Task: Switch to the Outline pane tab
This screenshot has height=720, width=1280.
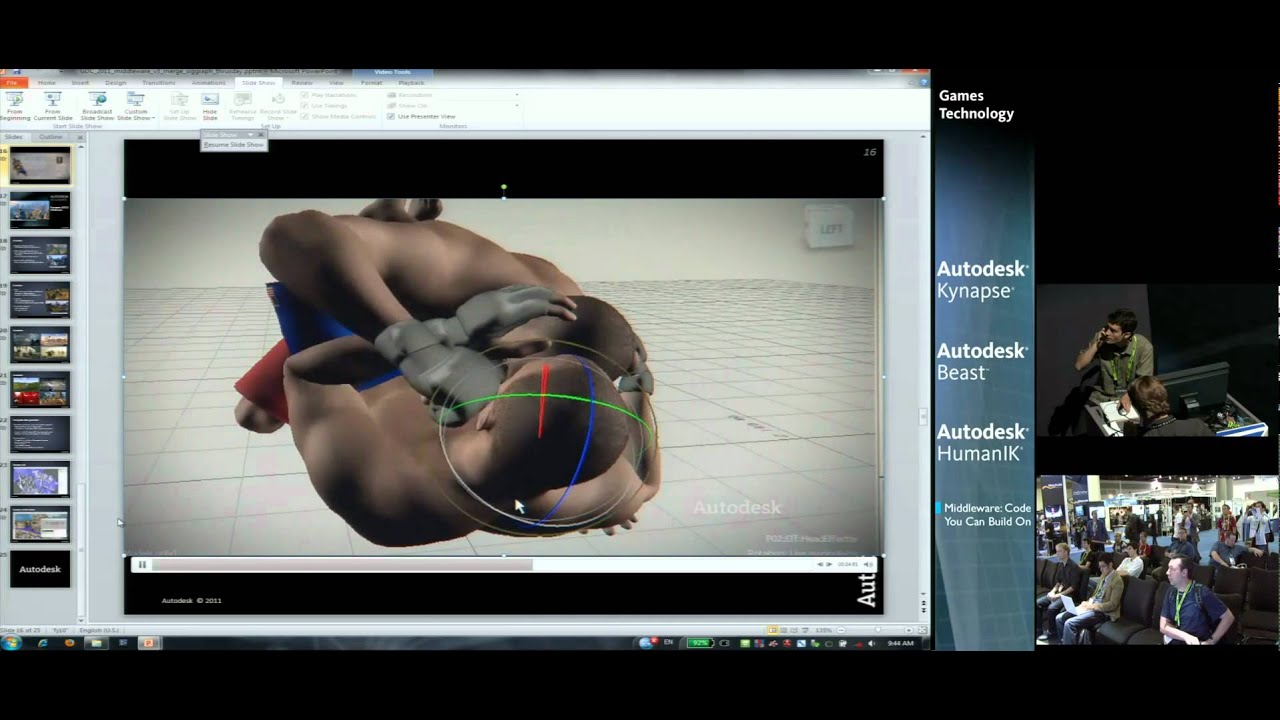Action: (50, 137)
